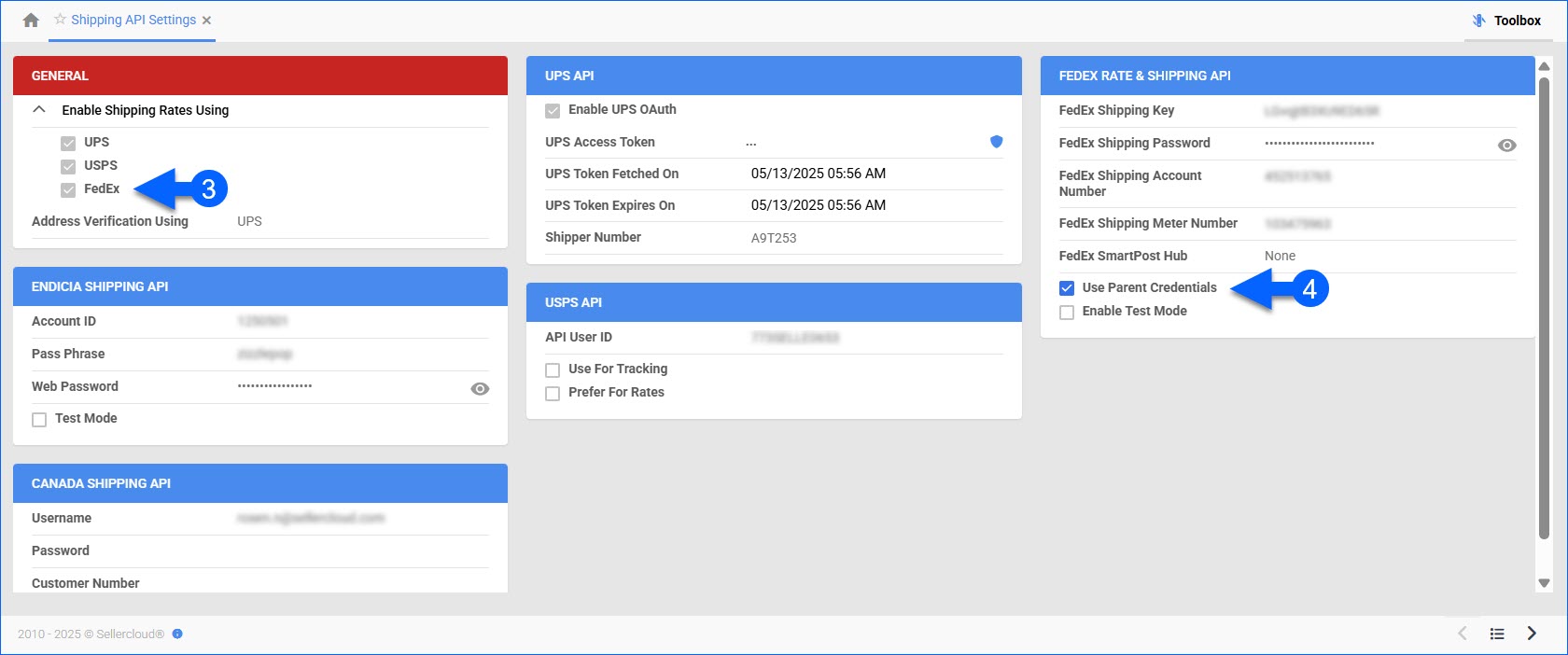Open FedEx SmartPost Hub value None
The height and width of the screenshot is (655, 1568).
coord(1280,256)
